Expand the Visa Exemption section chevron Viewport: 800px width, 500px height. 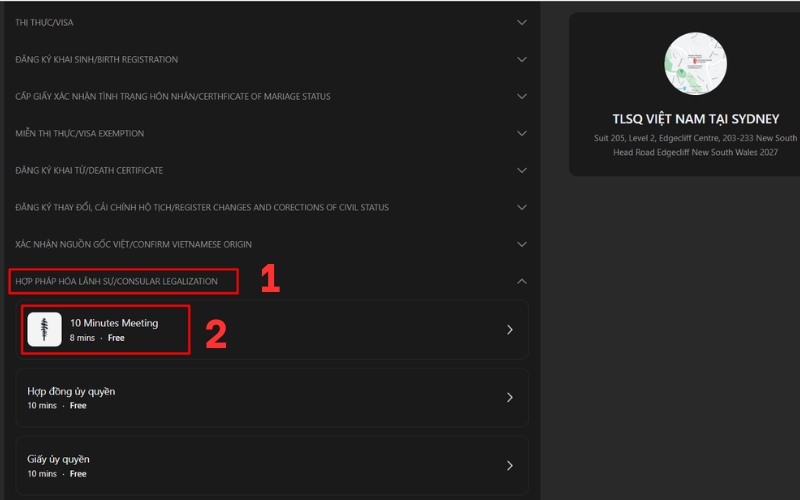click(x=521, y=133)
